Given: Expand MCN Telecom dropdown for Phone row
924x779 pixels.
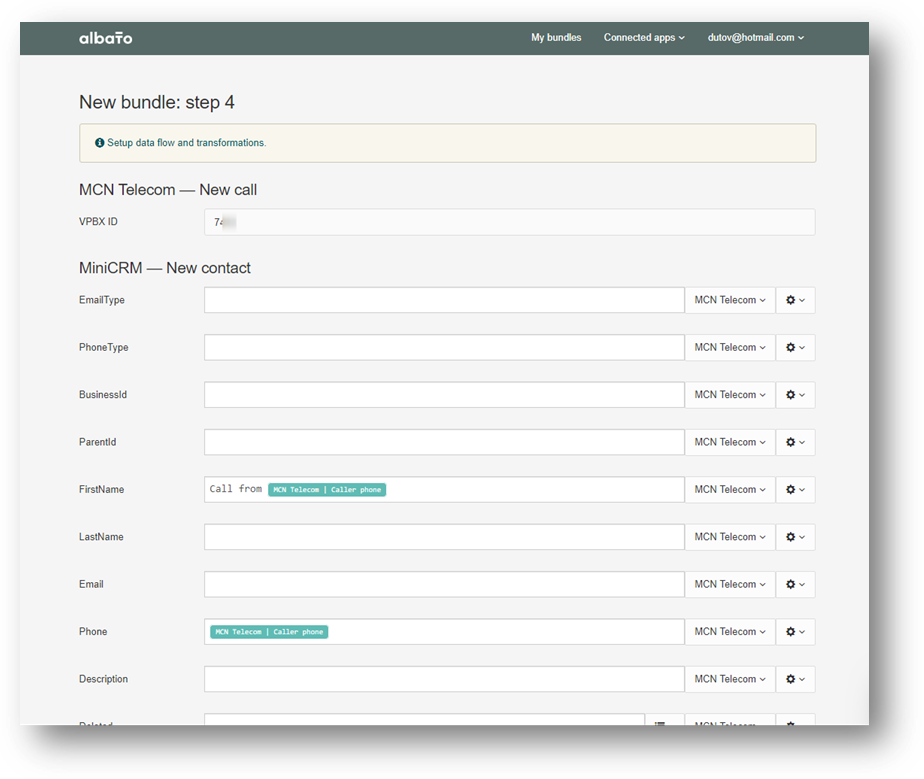Looking at the screenshot, I should click(x=730, y=632).
